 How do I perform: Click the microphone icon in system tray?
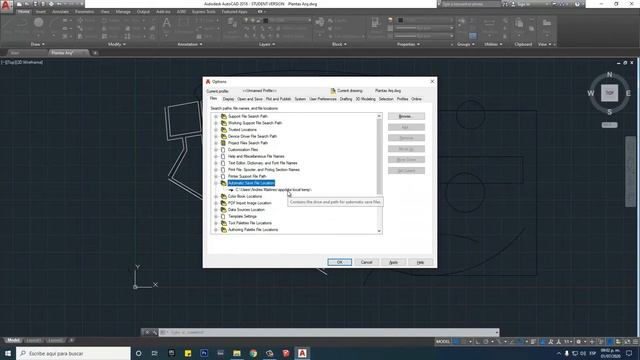pyautogui.click(x=567, y=353)
